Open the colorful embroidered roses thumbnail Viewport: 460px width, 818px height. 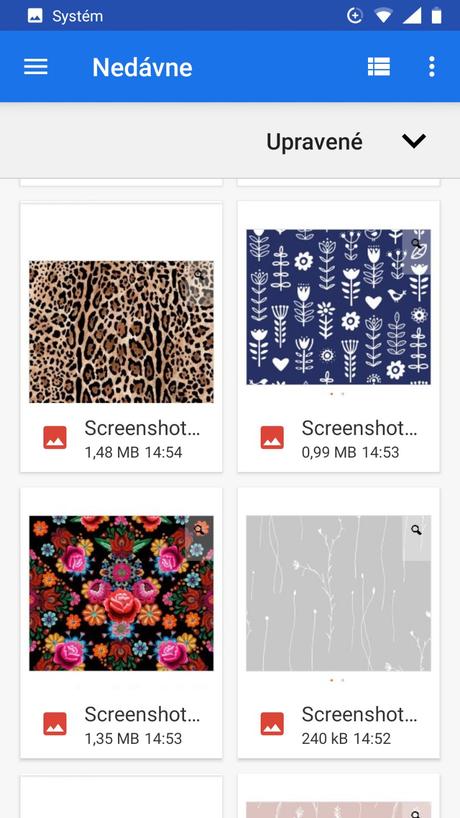pos(122,593)
